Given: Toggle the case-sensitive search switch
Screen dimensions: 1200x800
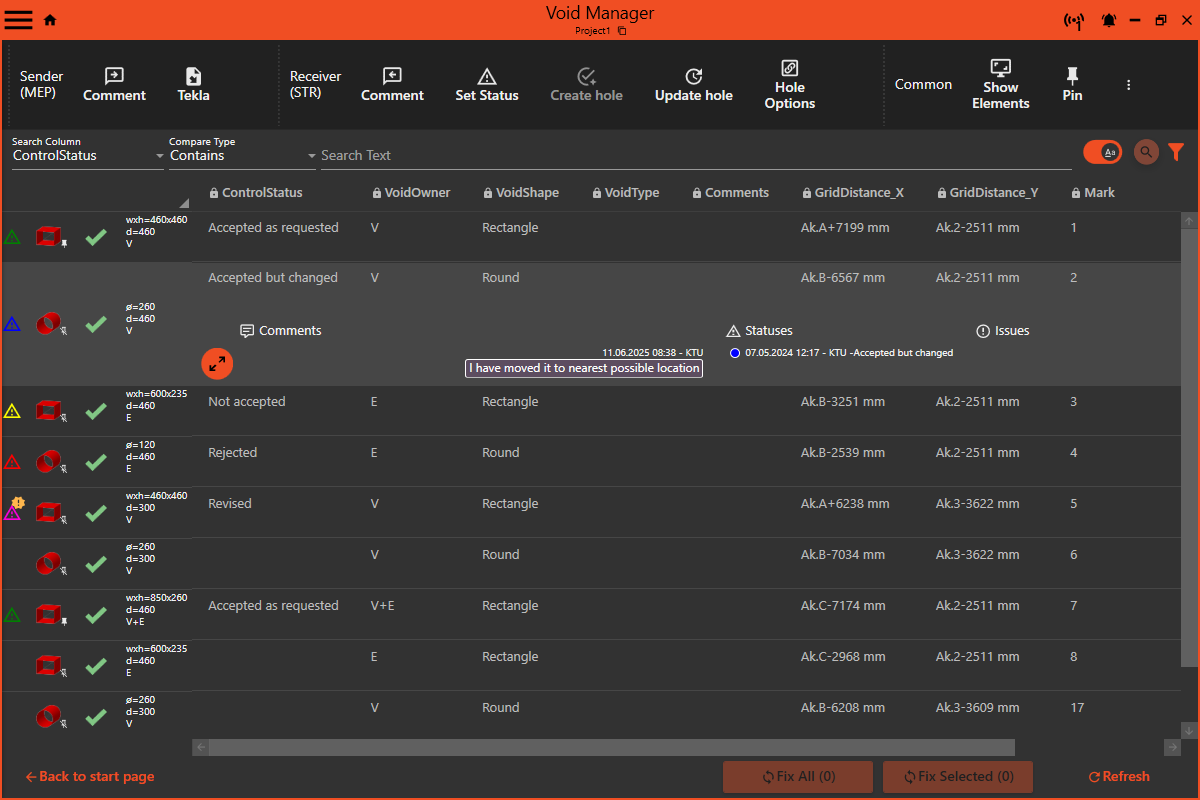Looking at the screenshot, I should point(1102,152).
